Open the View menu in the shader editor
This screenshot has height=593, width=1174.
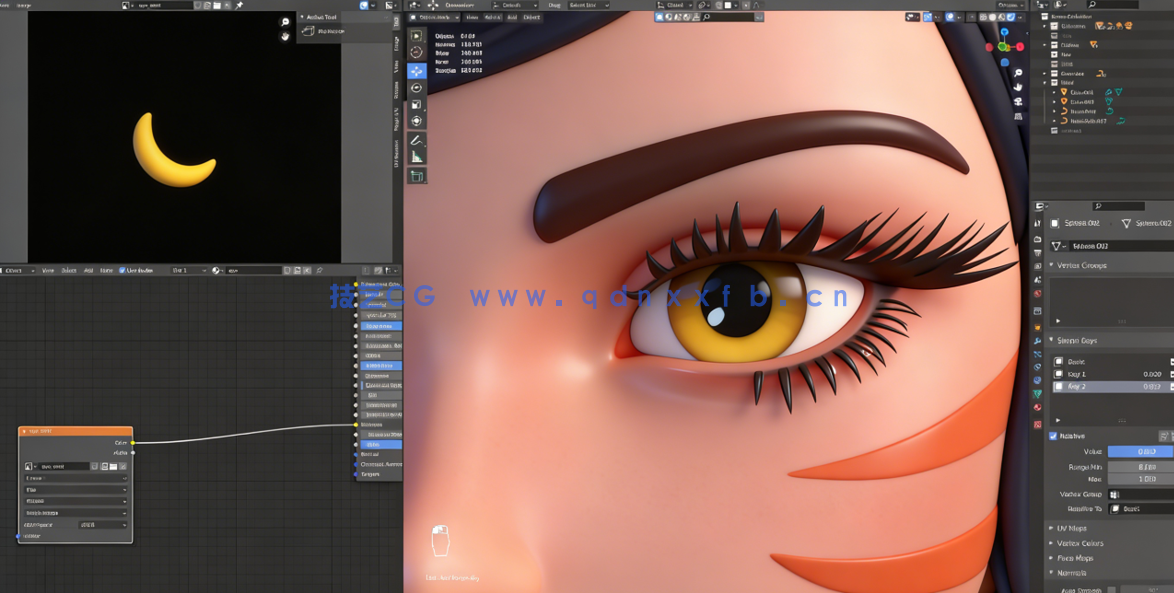48,270
